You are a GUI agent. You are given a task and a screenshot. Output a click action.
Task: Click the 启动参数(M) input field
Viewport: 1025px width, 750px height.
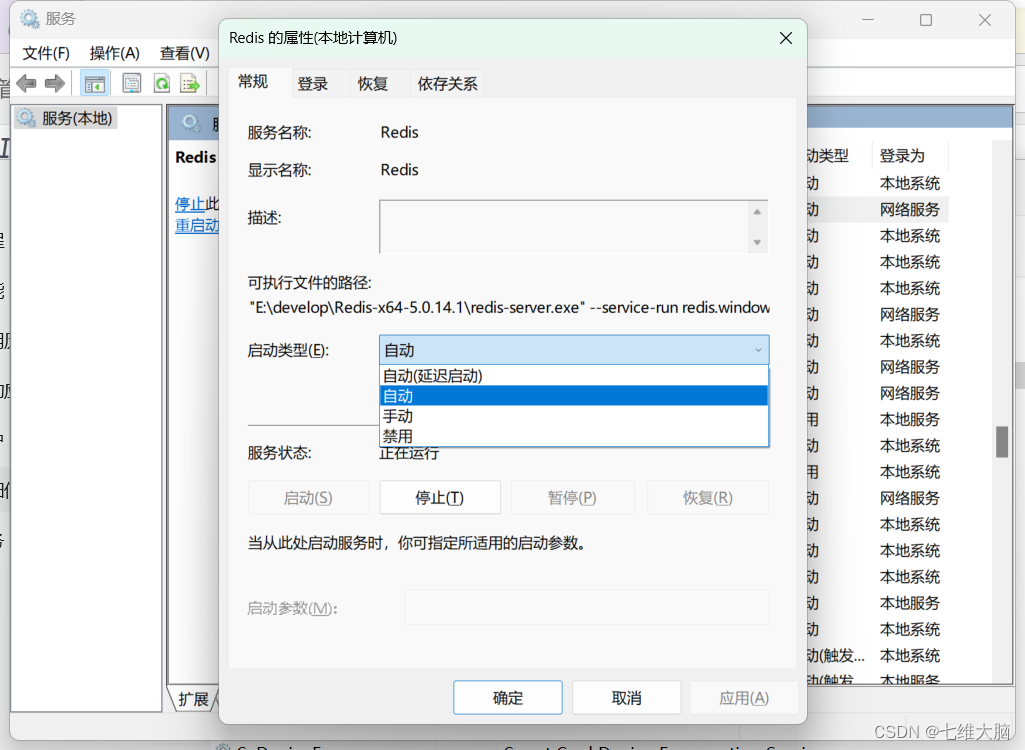click(587, 607)
